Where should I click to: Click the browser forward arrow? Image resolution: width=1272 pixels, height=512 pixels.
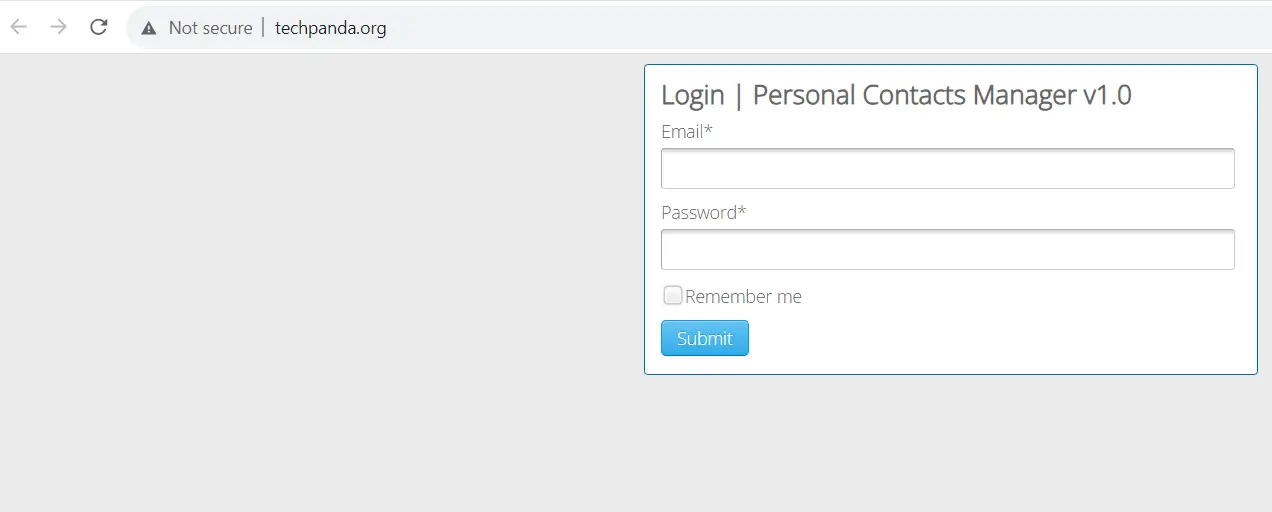pos(59,27)
